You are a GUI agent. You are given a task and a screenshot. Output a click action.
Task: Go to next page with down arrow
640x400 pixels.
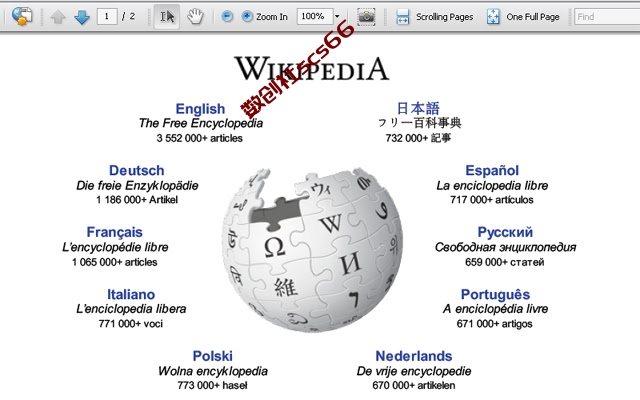click(82, 17)
